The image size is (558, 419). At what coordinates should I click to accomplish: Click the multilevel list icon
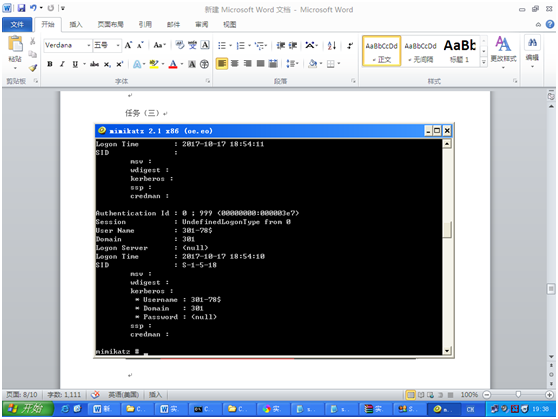pos(260,45)
